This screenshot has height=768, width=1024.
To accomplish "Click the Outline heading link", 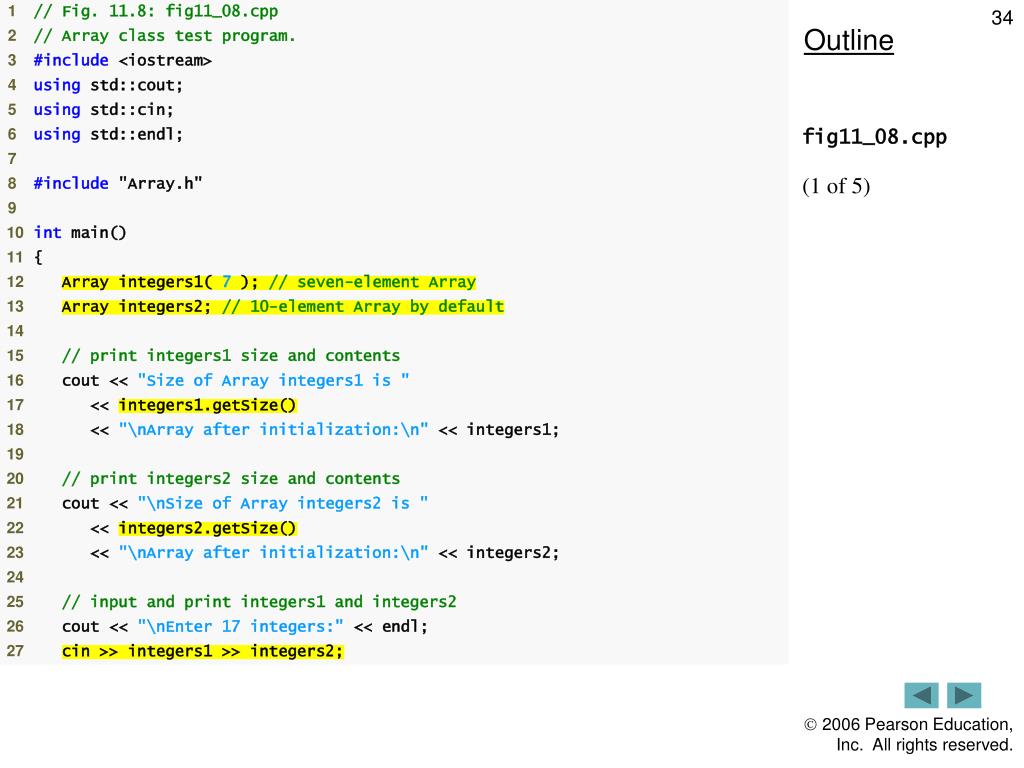I will [x=848, y=40].
